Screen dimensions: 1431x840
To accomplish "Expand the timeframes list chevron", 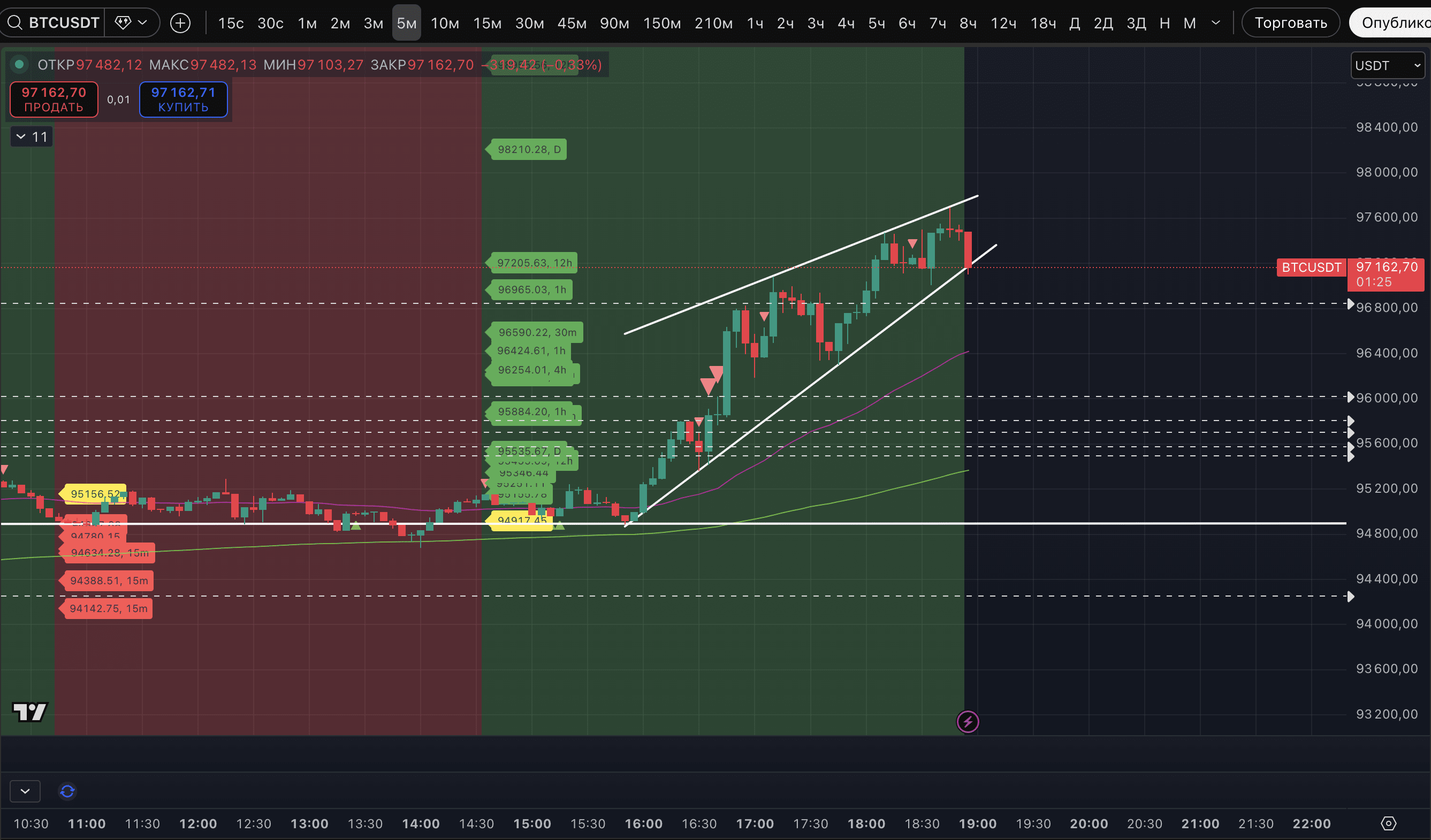I will pos(1215,22).
